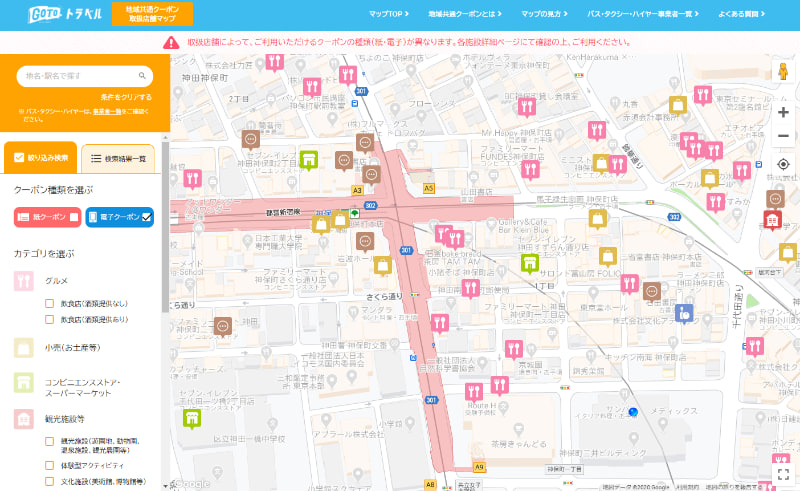Image resolution: width=800 pixels, height=491 pixels.
Task: Click the sidebar scroll-down arrow
Action: [165, 486]
